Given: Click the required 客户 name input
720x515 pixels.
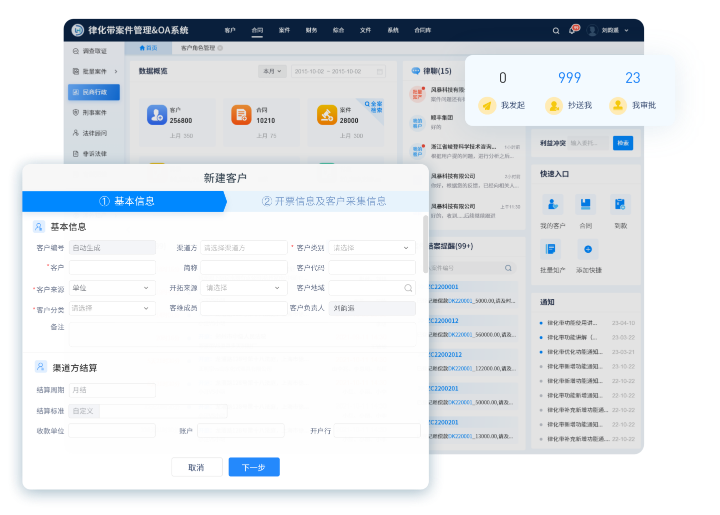Looking at the screenshot, I should pos(112,268).
